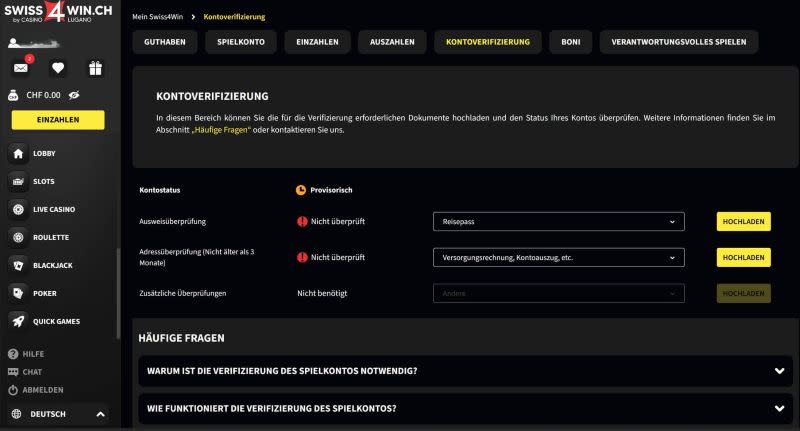Click Adressüberprüfung red warning icon
This screenshot has width=800, height=431.
pyautogui.click(x=302, y=257)
